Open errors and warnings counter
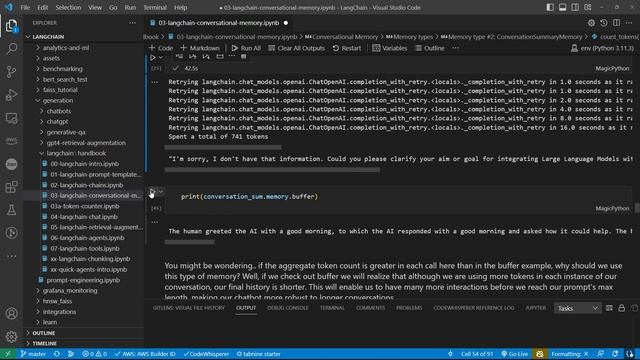This screenshot has height=360, width=640. pyautogui.click(x=94, y=354)
